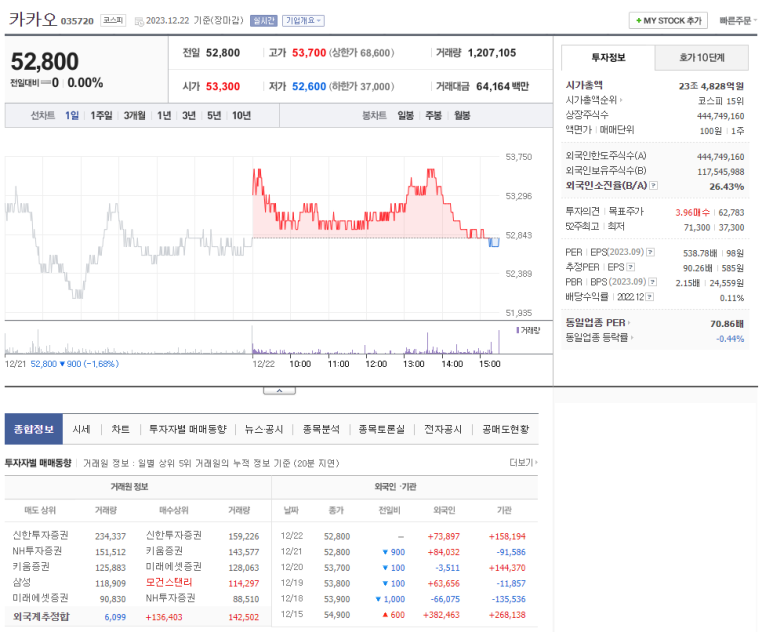The width and height of the screenshot is (773, 632).
Task: Click the 3.96매수 investment opinion value
Action: coord(693,212)
